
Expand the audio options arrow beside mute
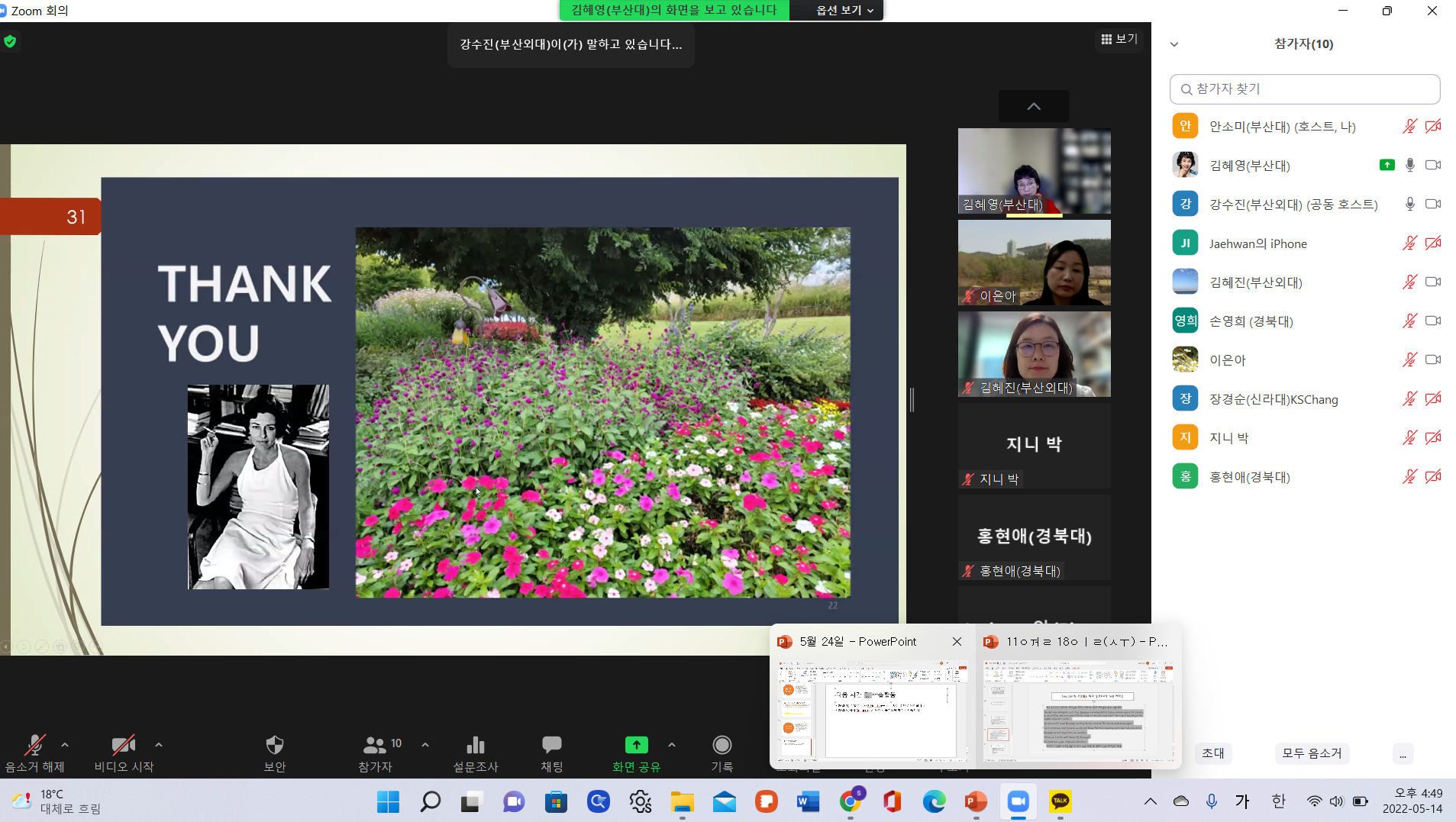click(65, 744)
